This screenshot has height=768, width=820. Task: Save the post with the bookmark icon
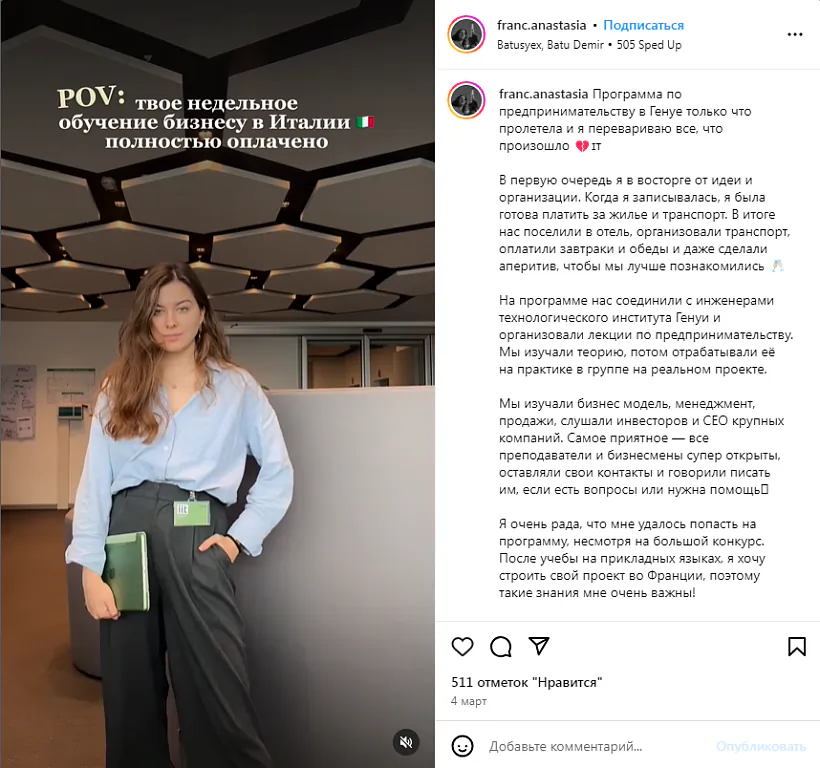pyautogui.click(x=796, y=647)
